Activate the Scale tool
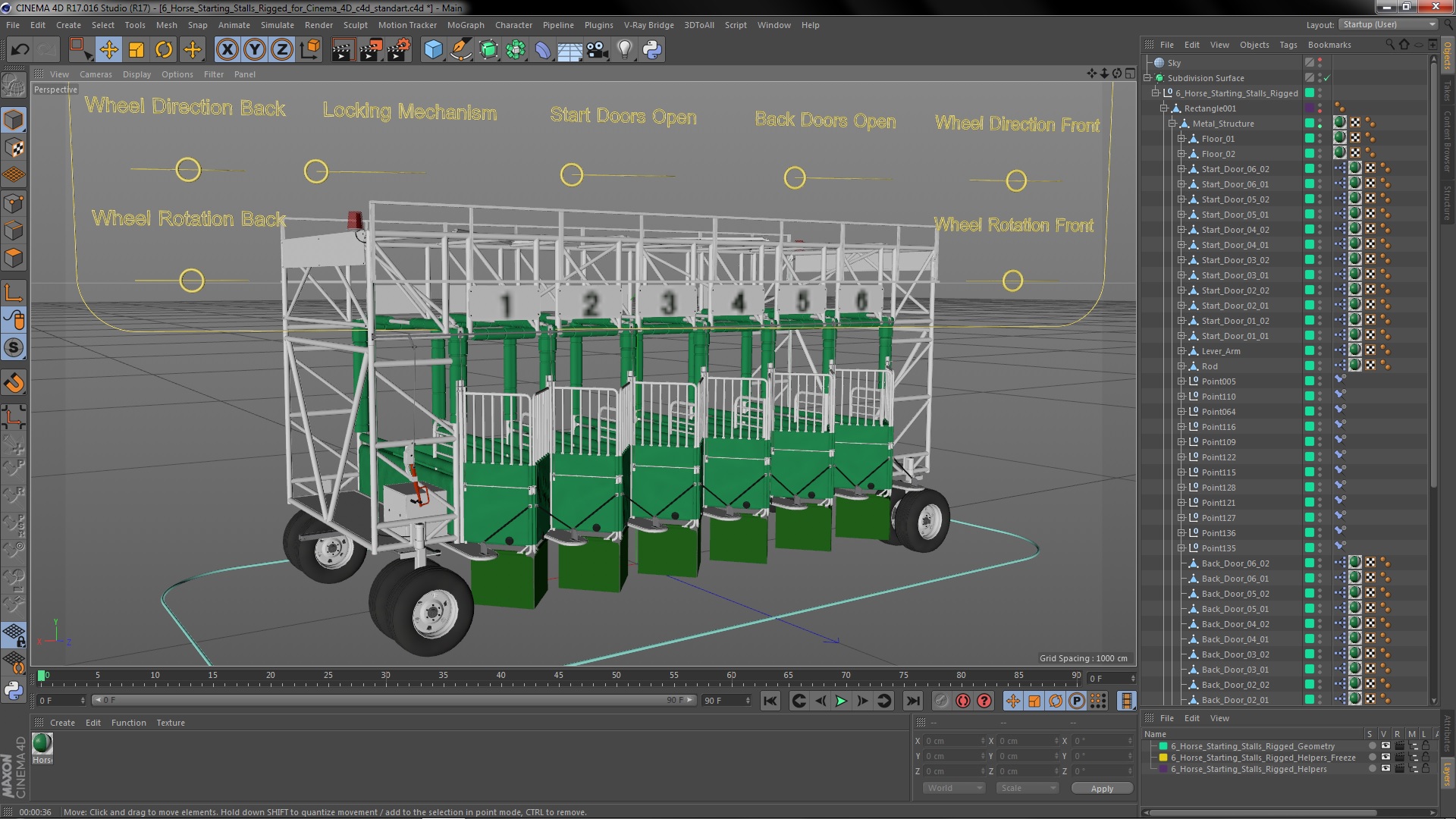The height and width of the screenshot is (819, 1456). click(136, 50)
